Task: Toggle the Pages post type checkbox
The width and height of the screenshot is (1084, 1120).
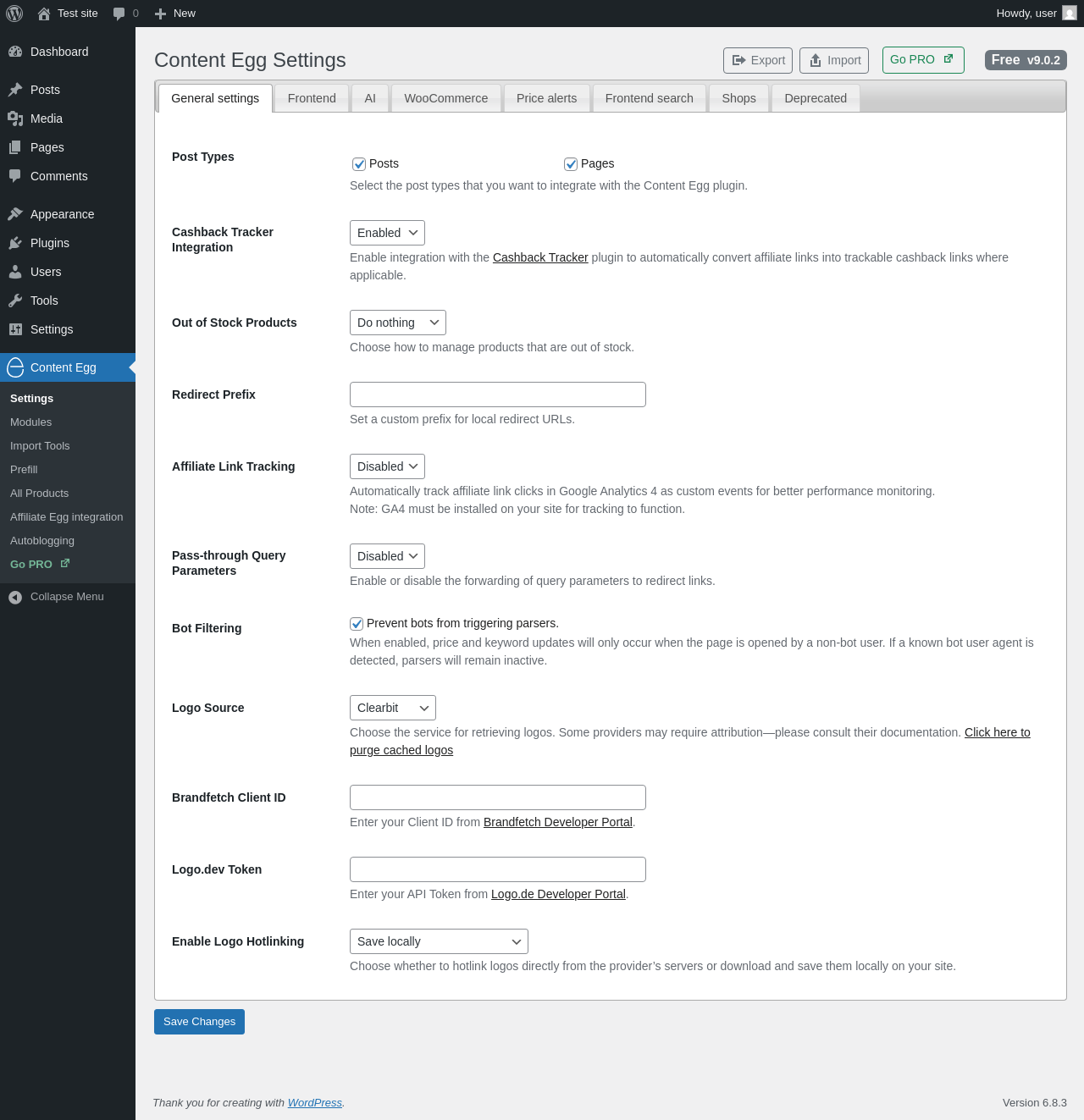Action: coord(571,164)
